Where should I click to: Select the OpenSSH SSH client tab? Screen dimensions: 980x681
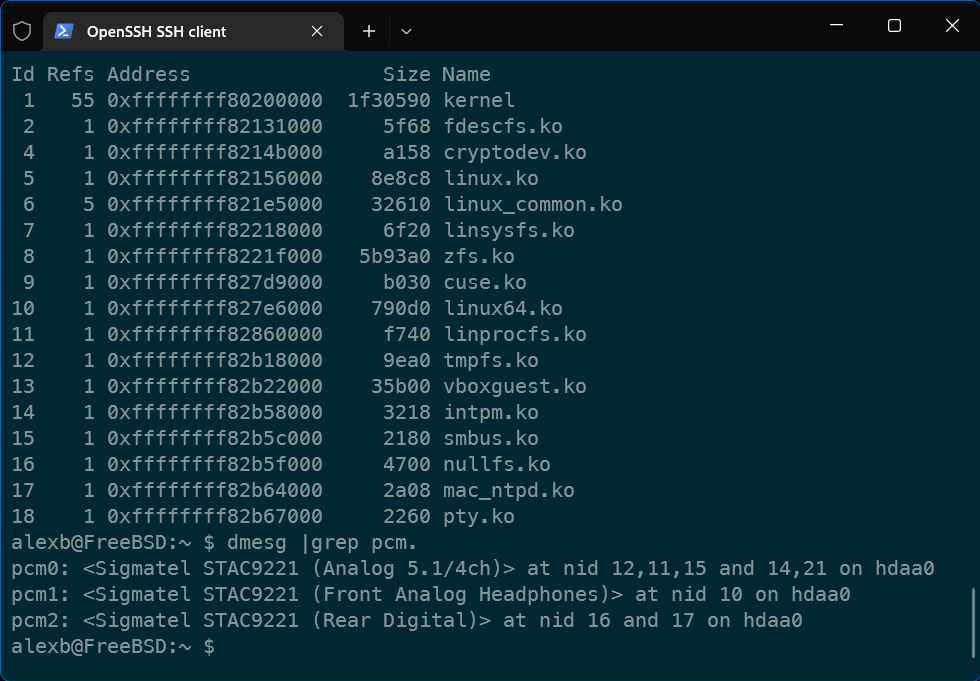pos(157,31)
